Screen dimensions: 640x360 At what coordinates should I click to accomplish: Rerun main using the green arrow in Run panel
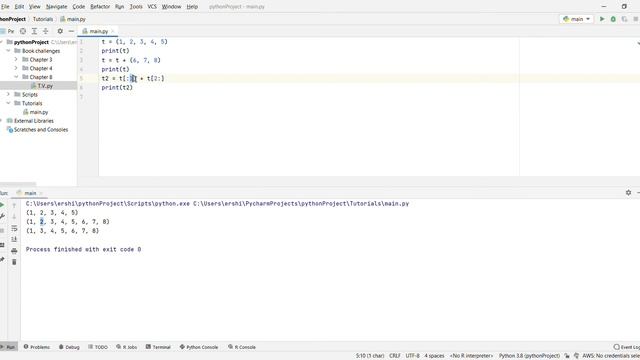[x=2, y=205]
